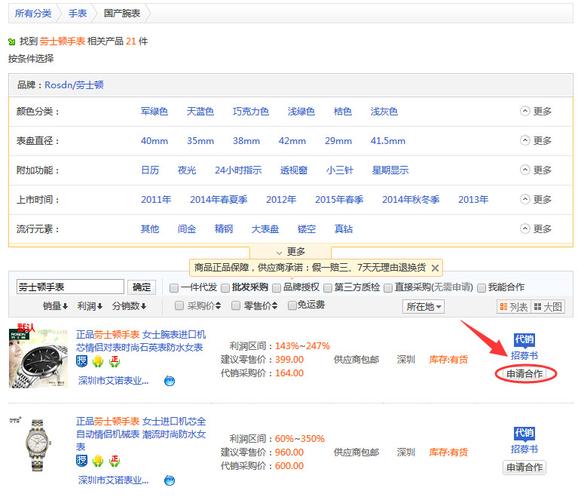Click blue chat icon beside first 深圳市艾诺表业 seller

point(170,381)
